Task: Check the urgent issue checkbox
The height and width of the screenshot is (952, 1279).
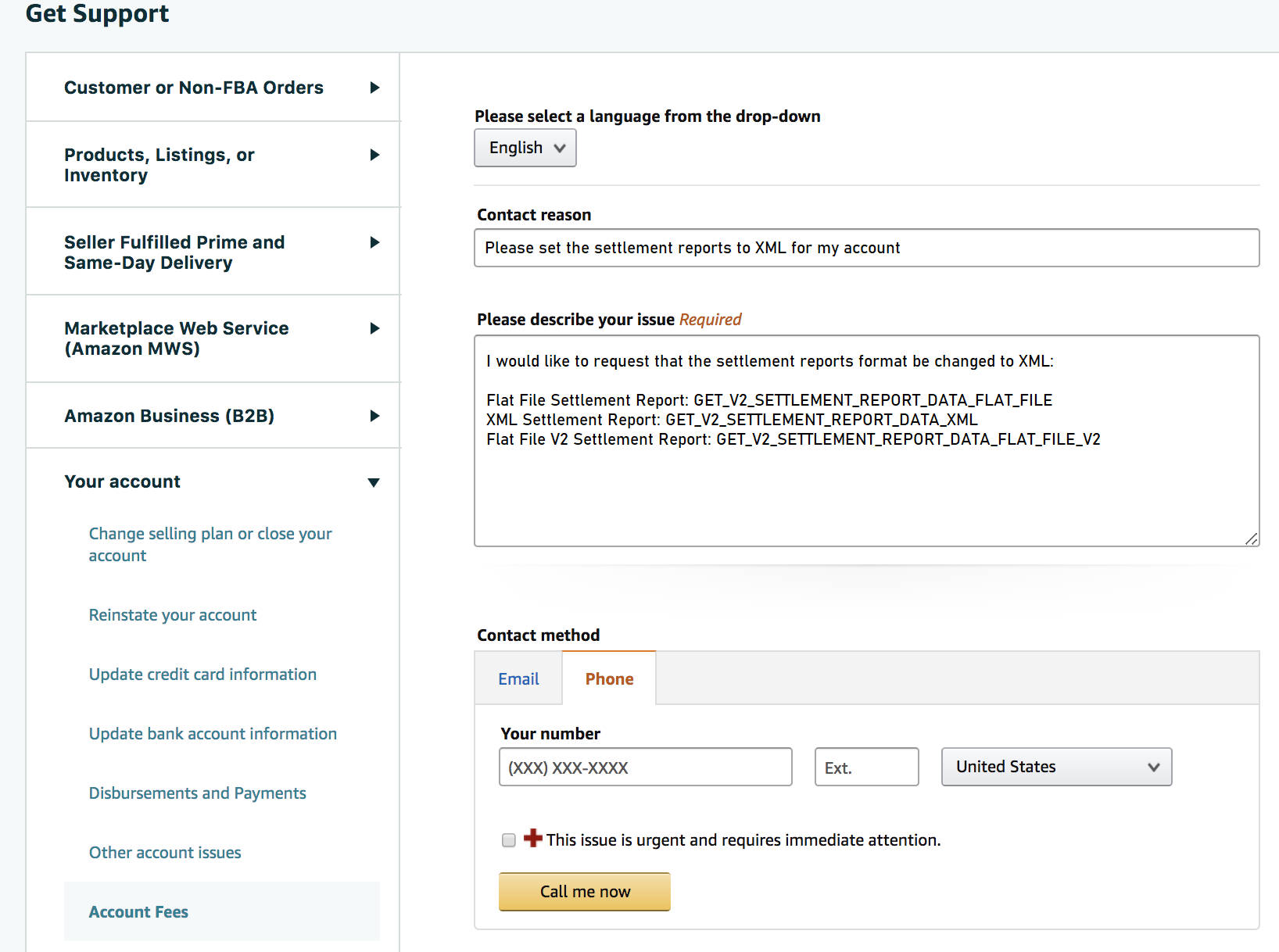Action: coord(509,840)
